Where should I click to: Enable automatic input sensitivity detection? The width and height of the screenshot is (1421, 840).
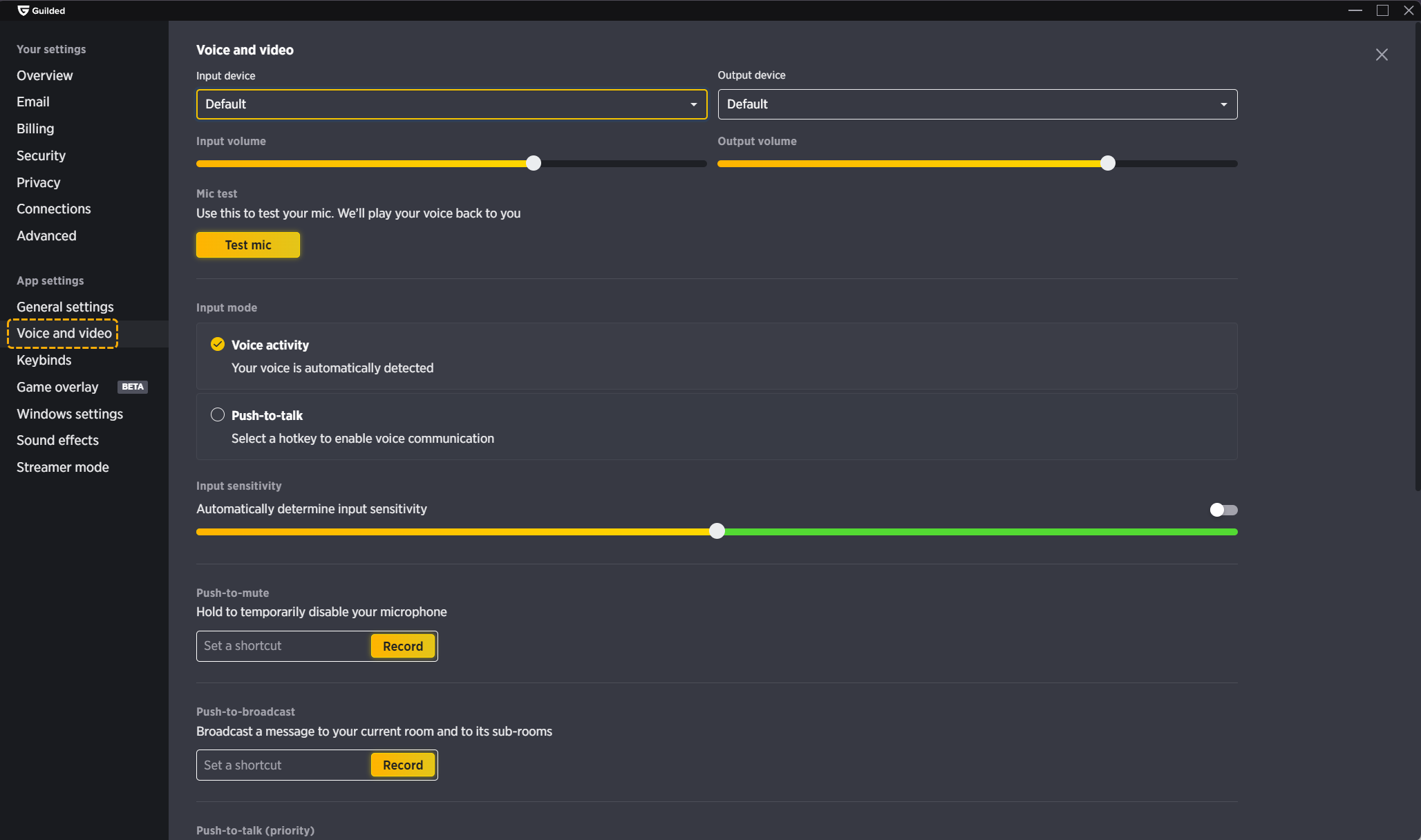coord(1223,510)
